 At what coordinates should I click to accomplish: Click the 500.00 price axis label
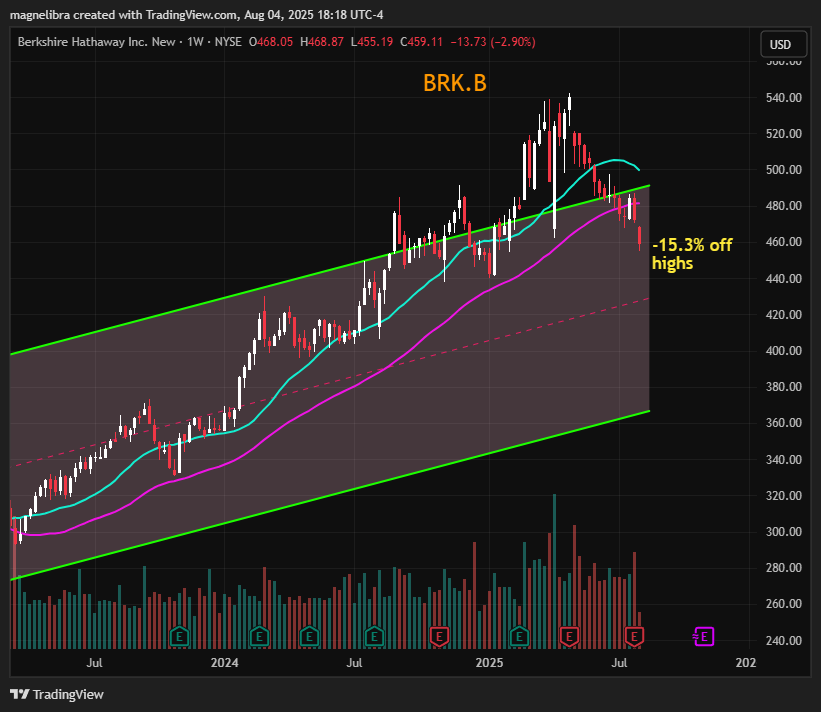[783, 170]
